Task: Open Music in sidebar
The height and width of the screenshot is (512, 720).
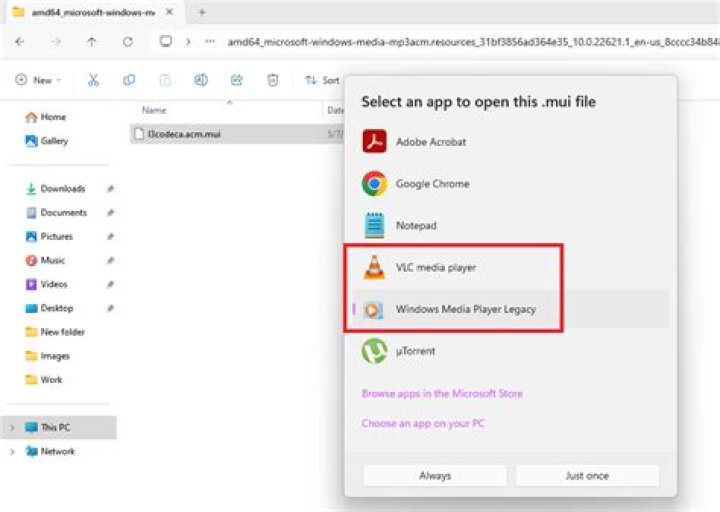Action: click(x=45, y=260)
